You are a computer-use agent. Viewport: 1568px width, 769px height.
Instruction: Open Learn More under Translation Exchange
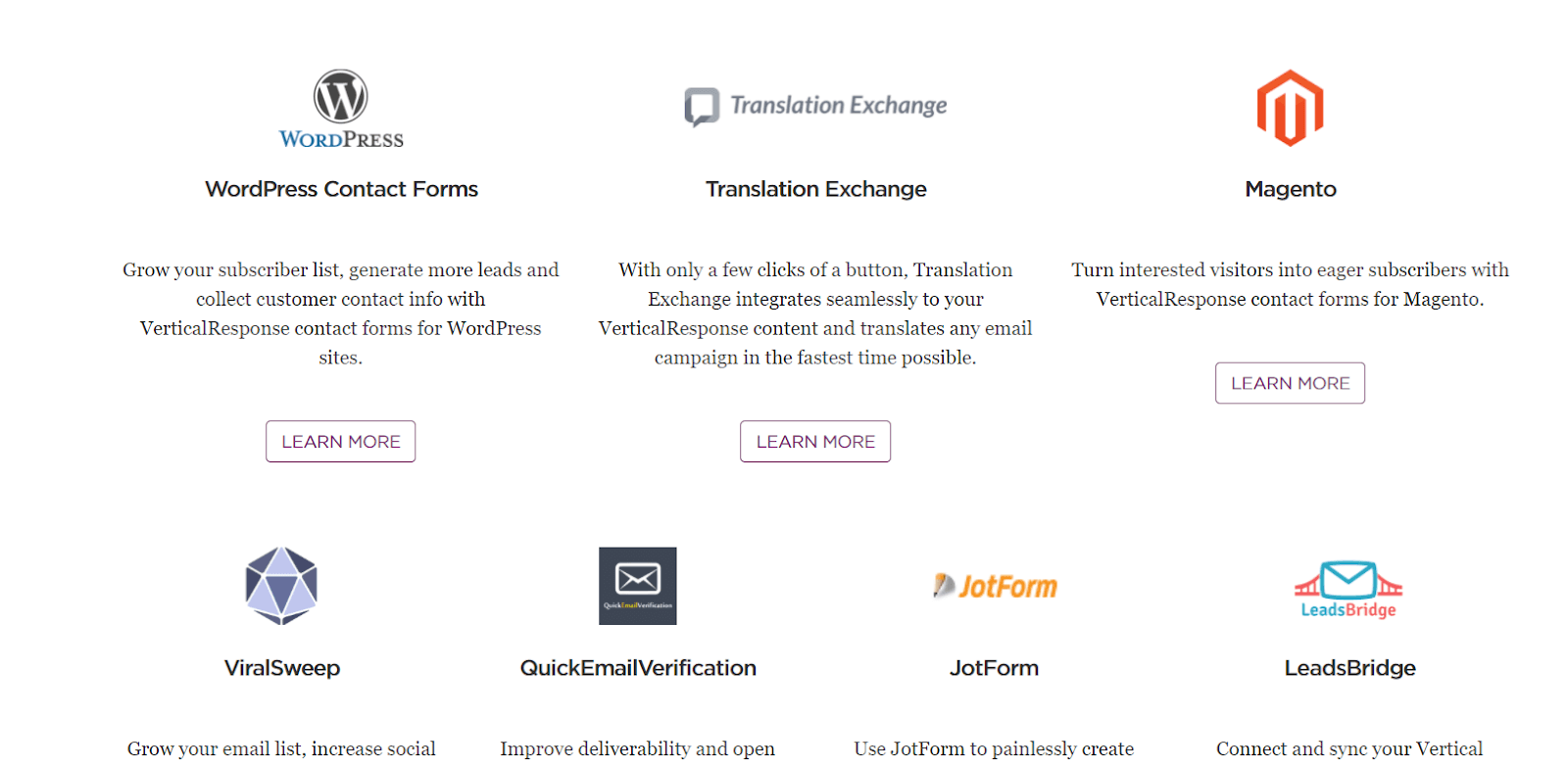click(815, 442)
